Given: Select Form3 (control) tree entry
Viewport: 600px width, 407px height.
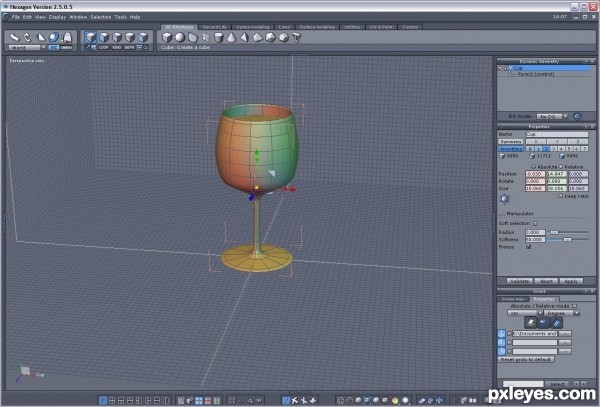Looking at the screenshot, I should pyautogui.click(x=536, y=74).
